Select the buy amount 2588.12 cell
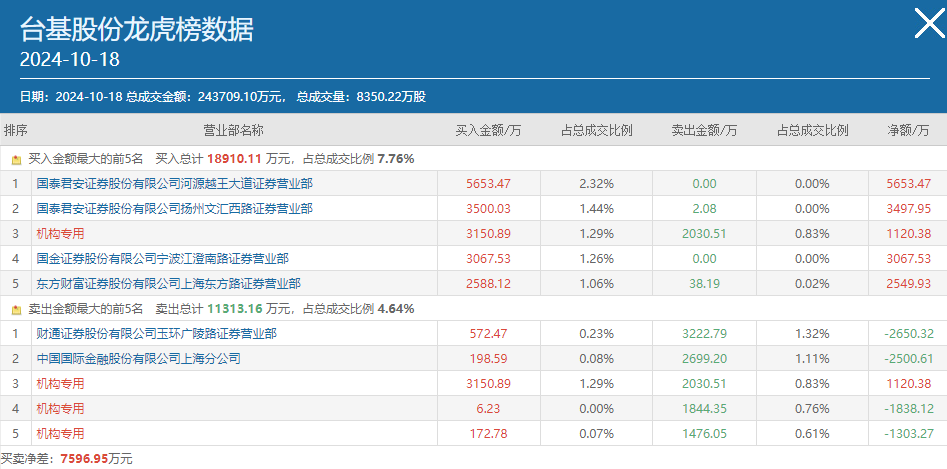947x469 pixels. (x=489, y=283)
